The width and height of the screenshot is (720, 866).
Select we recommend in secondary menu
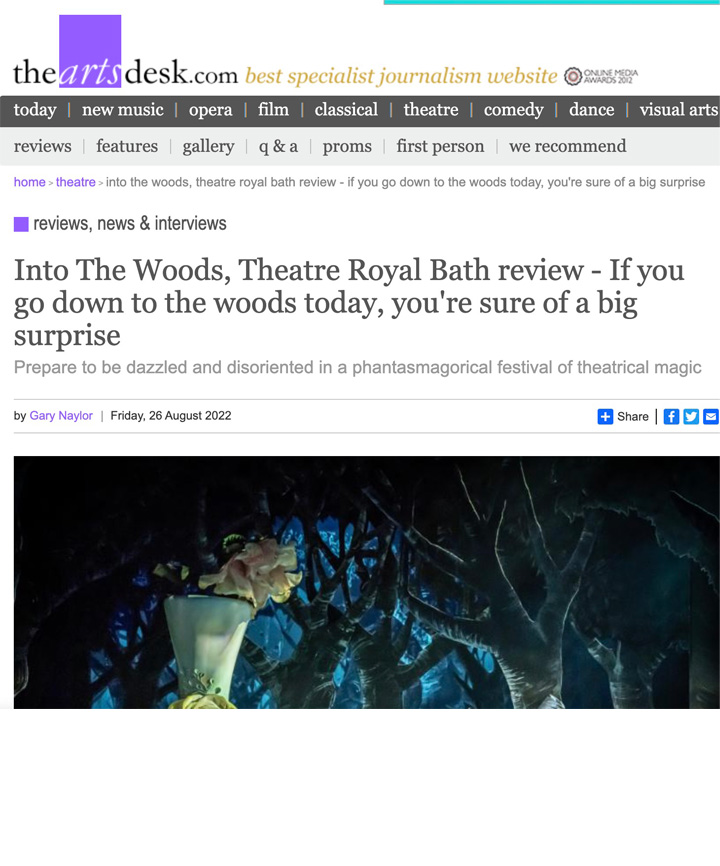click(x=568, y=146)
